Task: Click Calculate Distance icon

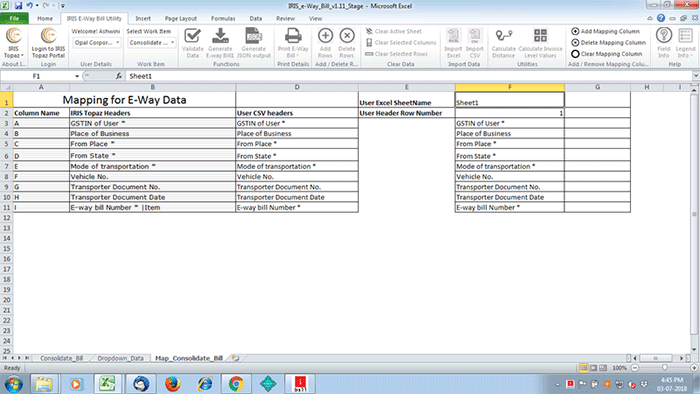Action: tap(504, 43)
